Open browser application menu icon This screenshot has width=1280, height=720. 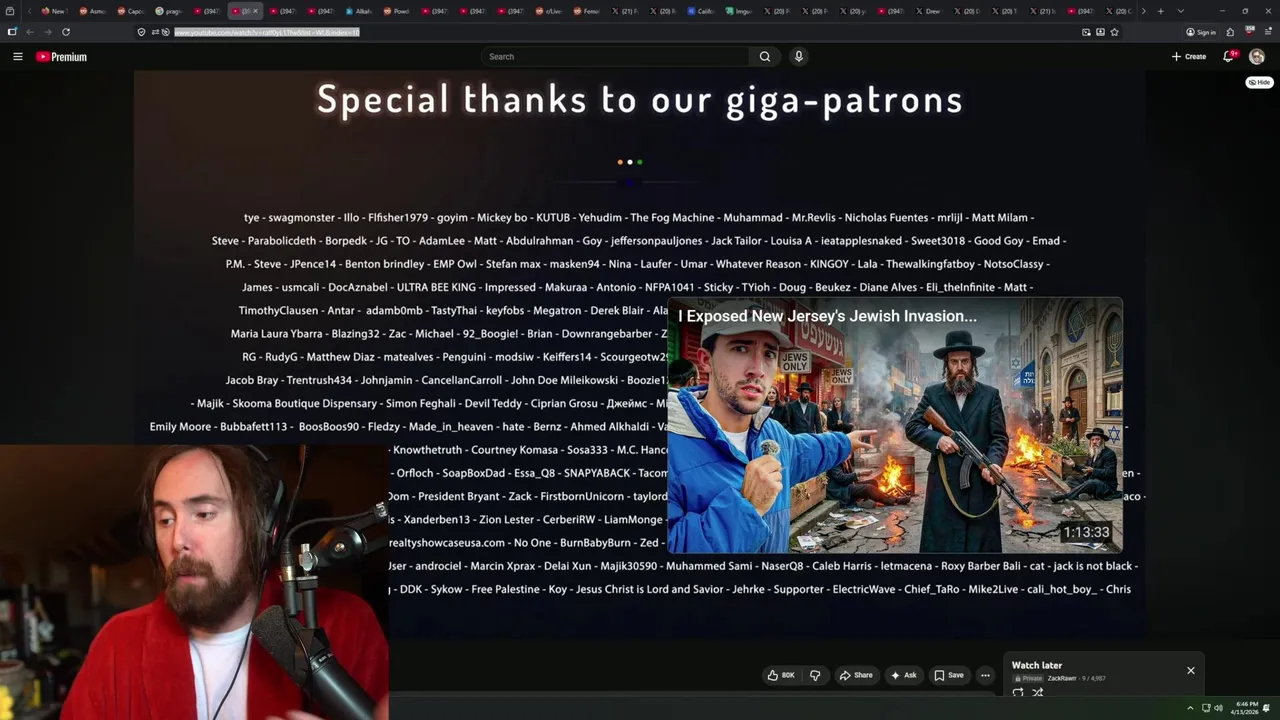[x=1268, y=32]
